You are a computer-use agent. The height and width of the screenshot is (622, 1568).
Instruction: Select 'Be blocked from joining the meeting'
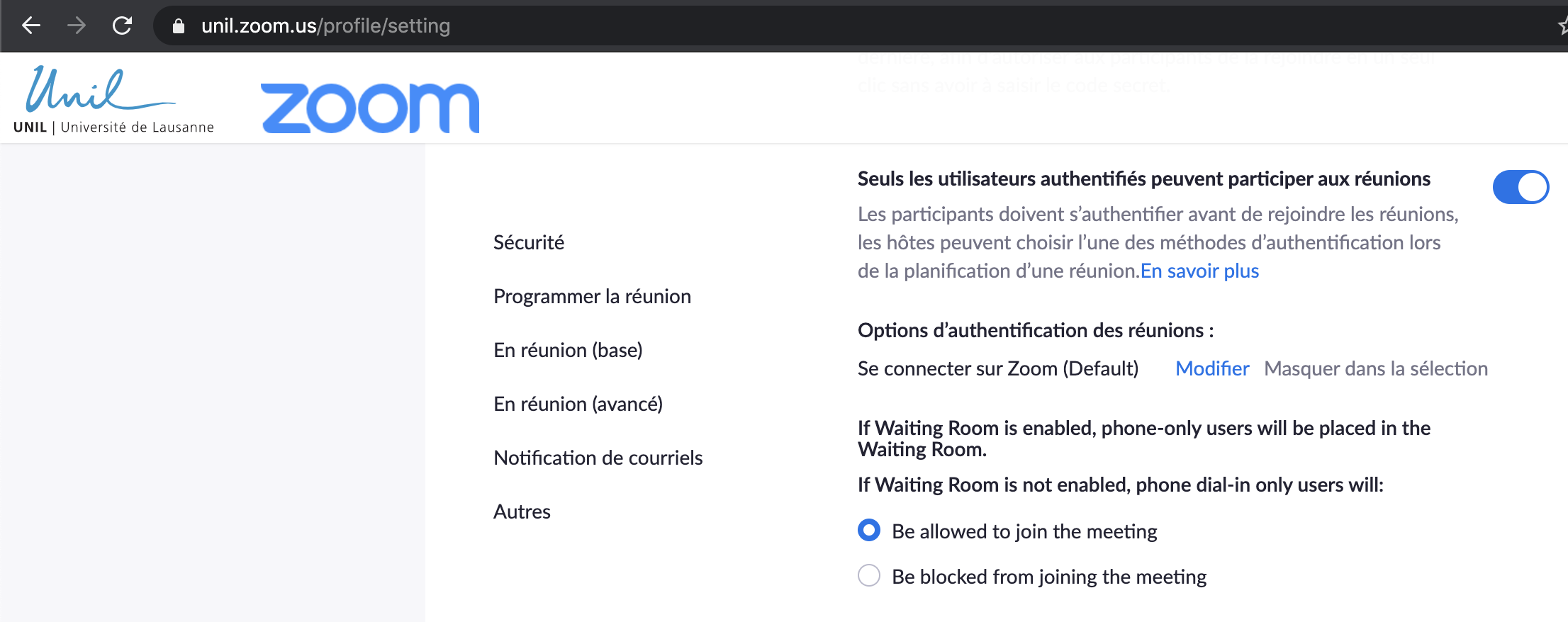tap(869, 576)
